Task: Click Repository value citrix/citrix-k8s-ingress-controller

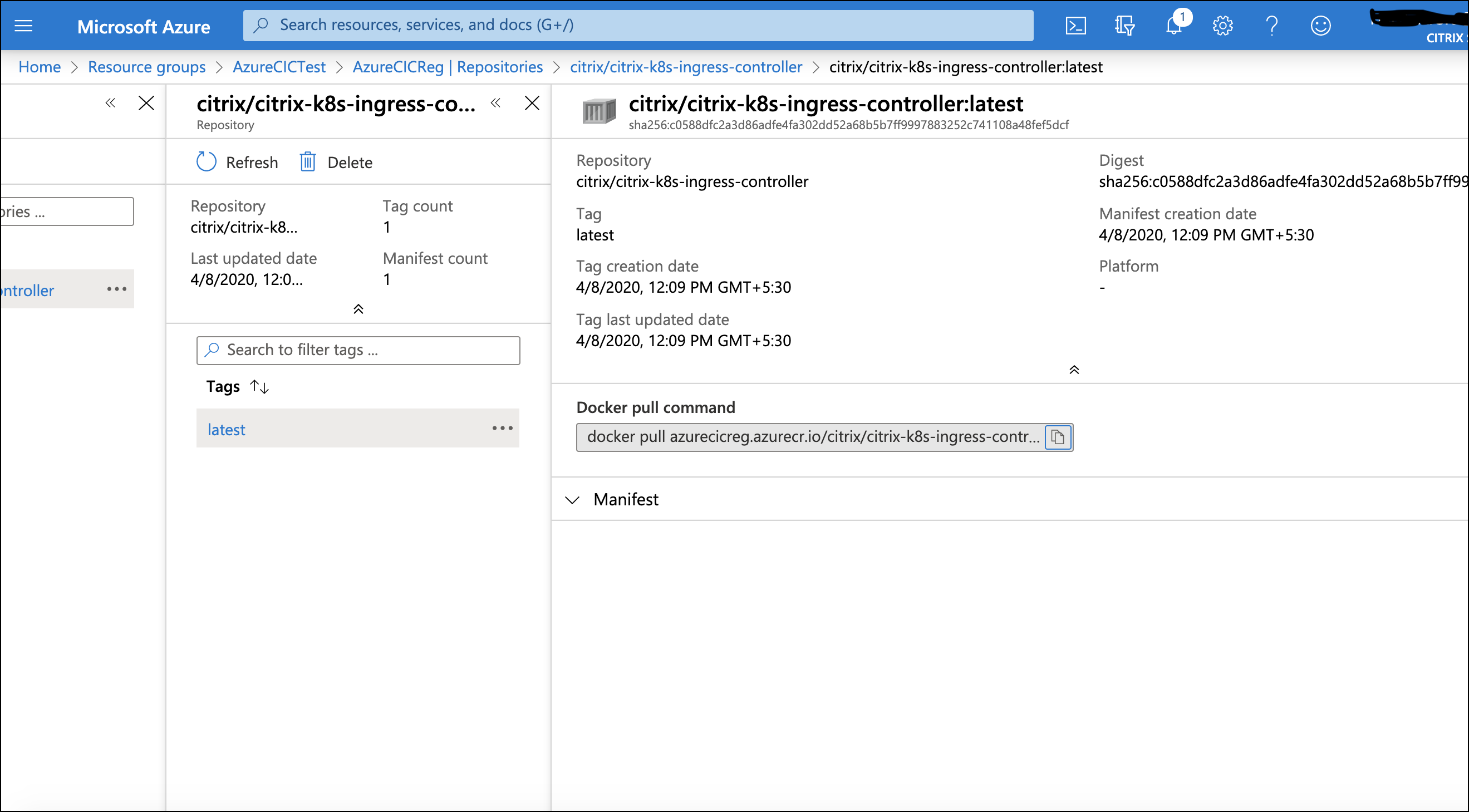Action: [x=692, y=181]
